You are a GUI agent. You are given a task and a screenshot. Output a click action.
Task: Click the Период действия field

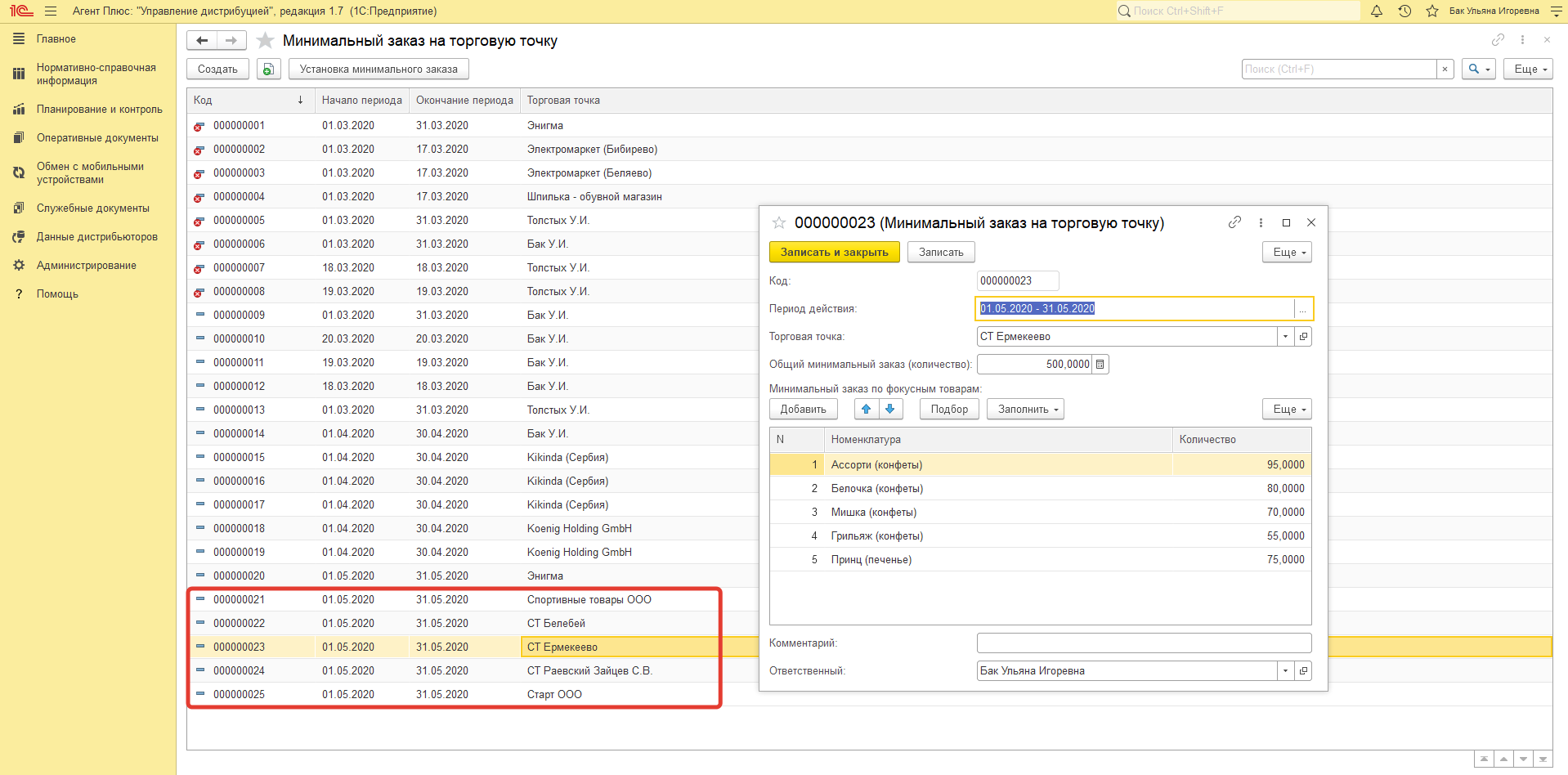point(1136,309)
